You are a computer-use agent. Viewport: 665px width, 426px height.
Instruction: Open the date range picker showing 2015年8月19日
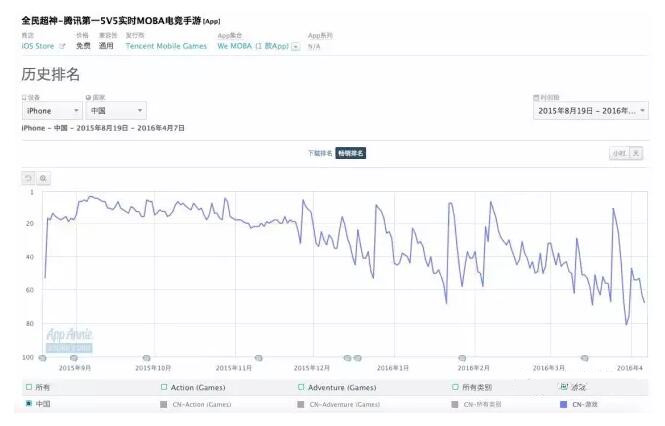click(x=590, y=111)
